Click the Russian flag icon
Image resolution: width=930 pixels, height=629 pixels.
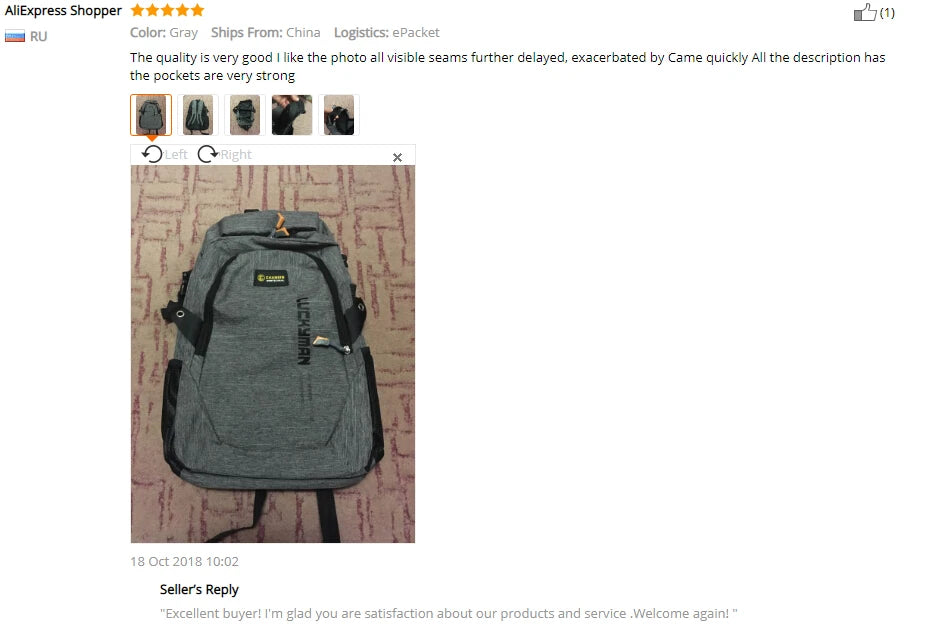pyautogui.click(x=15, y=36)
